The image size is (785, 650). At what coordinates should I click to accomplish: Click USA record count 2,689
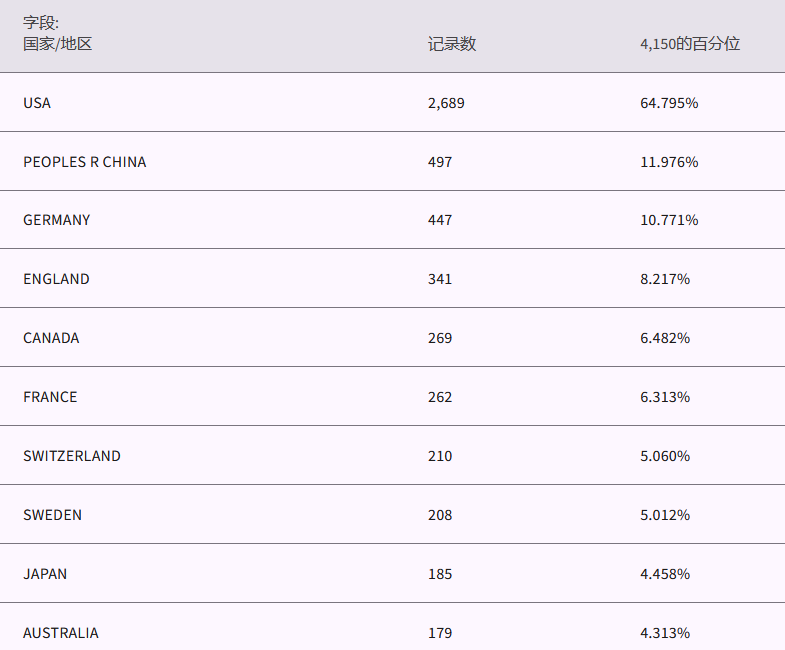(446, 103)
